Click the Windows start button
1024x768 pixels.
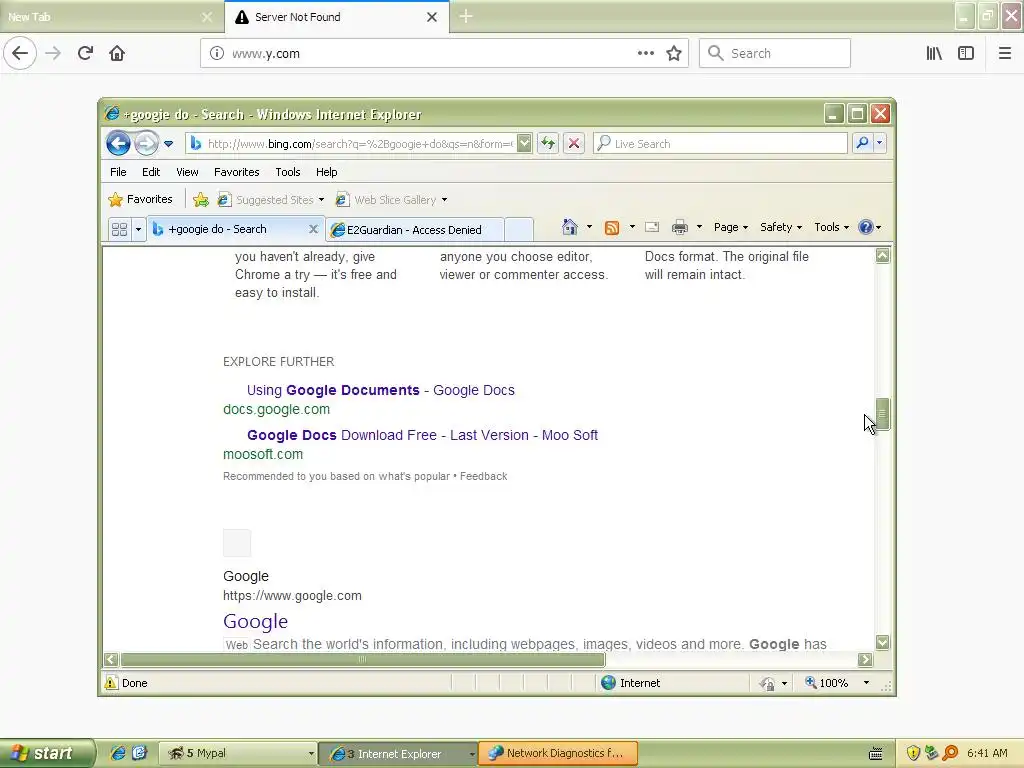tap(46, 753)
